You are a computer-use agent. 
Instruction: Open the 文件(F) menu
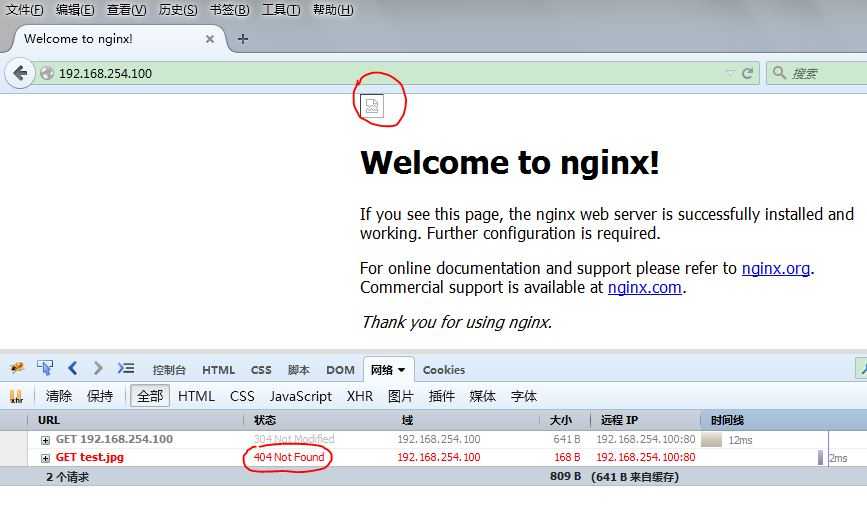tap(24, 9)
